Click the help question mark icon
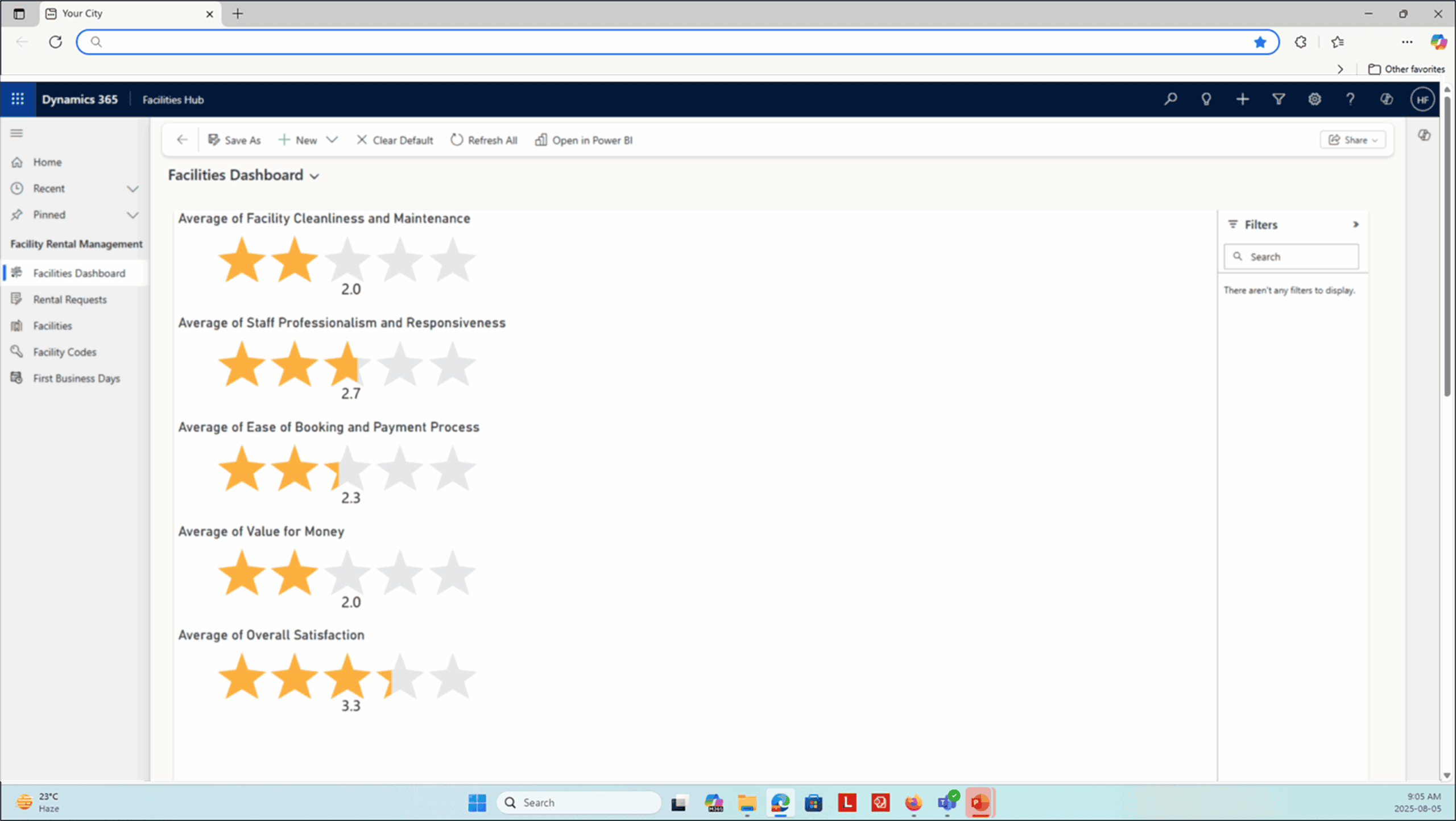The width and height of the screenshot is (1456, 821). pos(1350,99)
